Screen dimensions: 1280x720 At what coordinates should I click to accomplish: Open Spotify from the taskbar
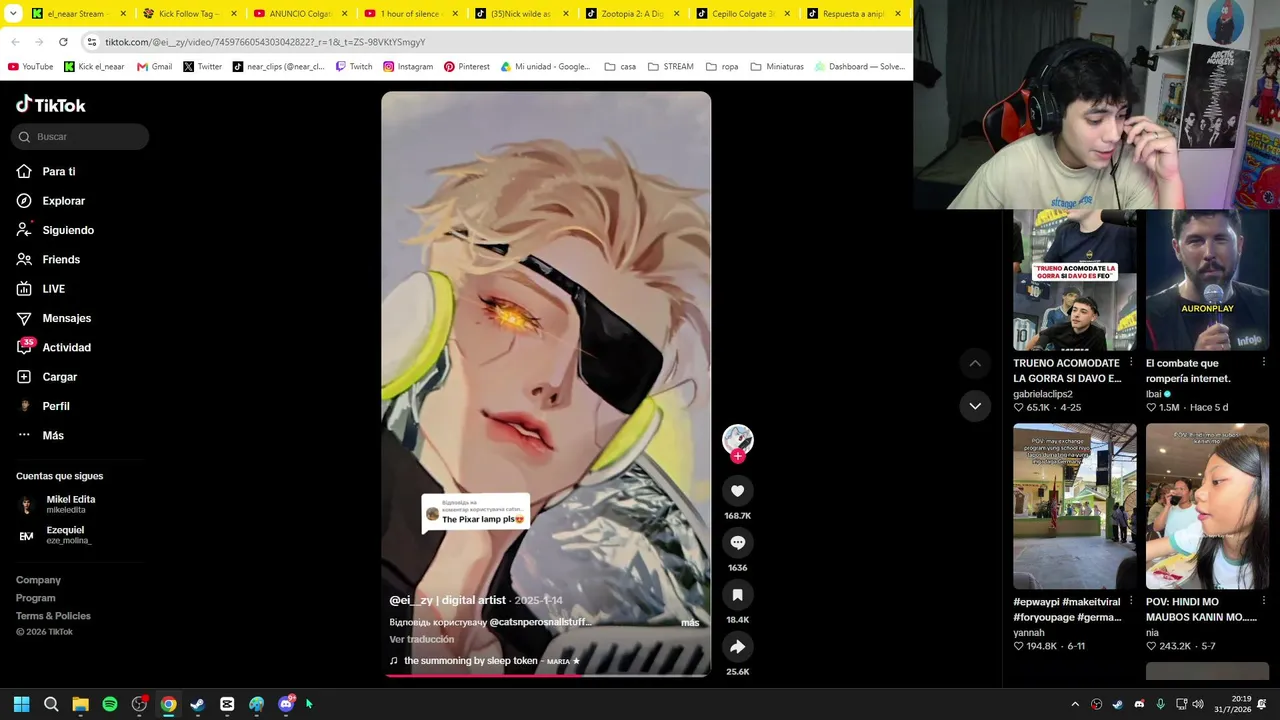pyautogui.click(x=110, y=704)
